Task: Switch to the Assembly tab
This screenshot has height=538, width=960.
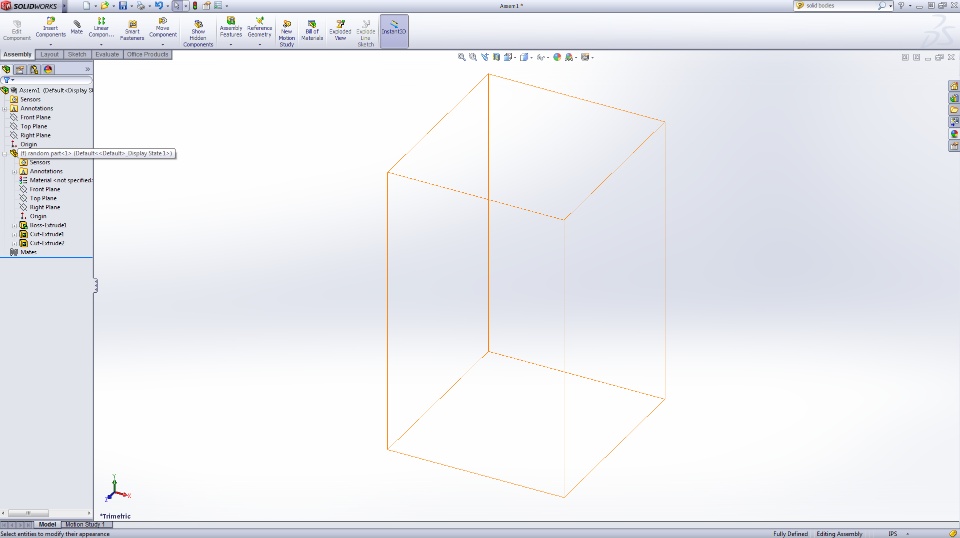Action: coord(17,54)
